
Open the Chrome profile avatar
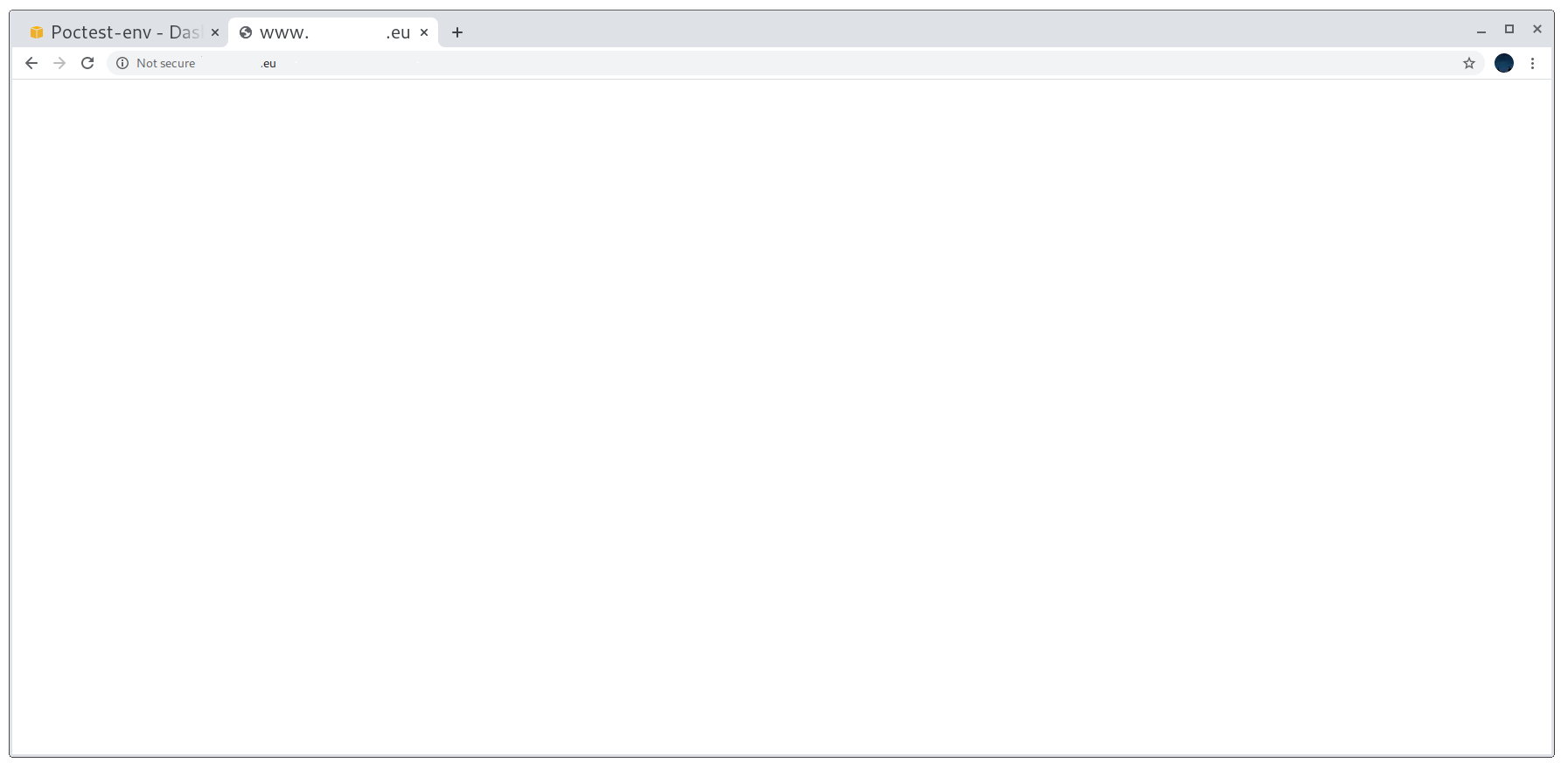[1504, 63]
